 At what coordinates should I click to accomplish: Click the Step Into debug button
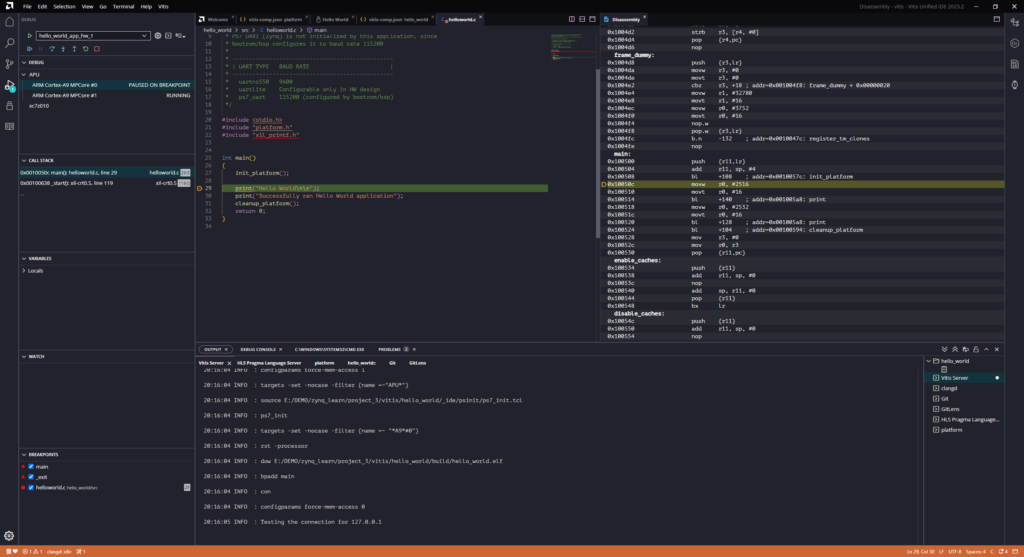coord(63,49)
